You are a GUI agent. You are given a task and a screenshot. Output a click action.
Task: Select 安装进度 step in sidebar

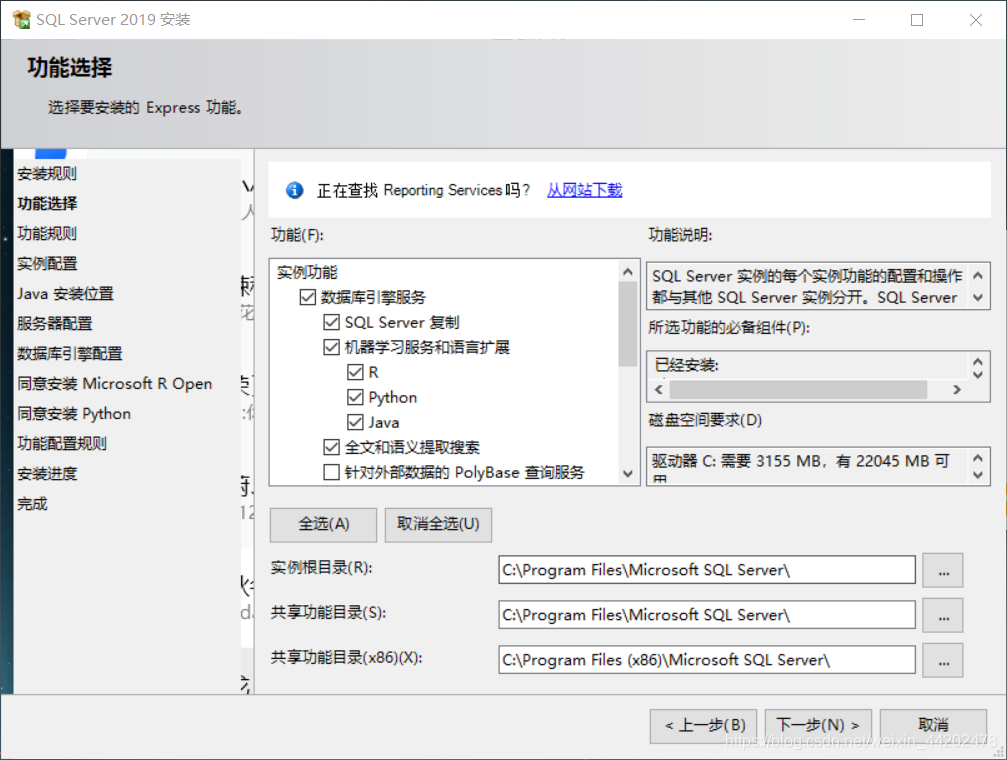click(47, 473)
